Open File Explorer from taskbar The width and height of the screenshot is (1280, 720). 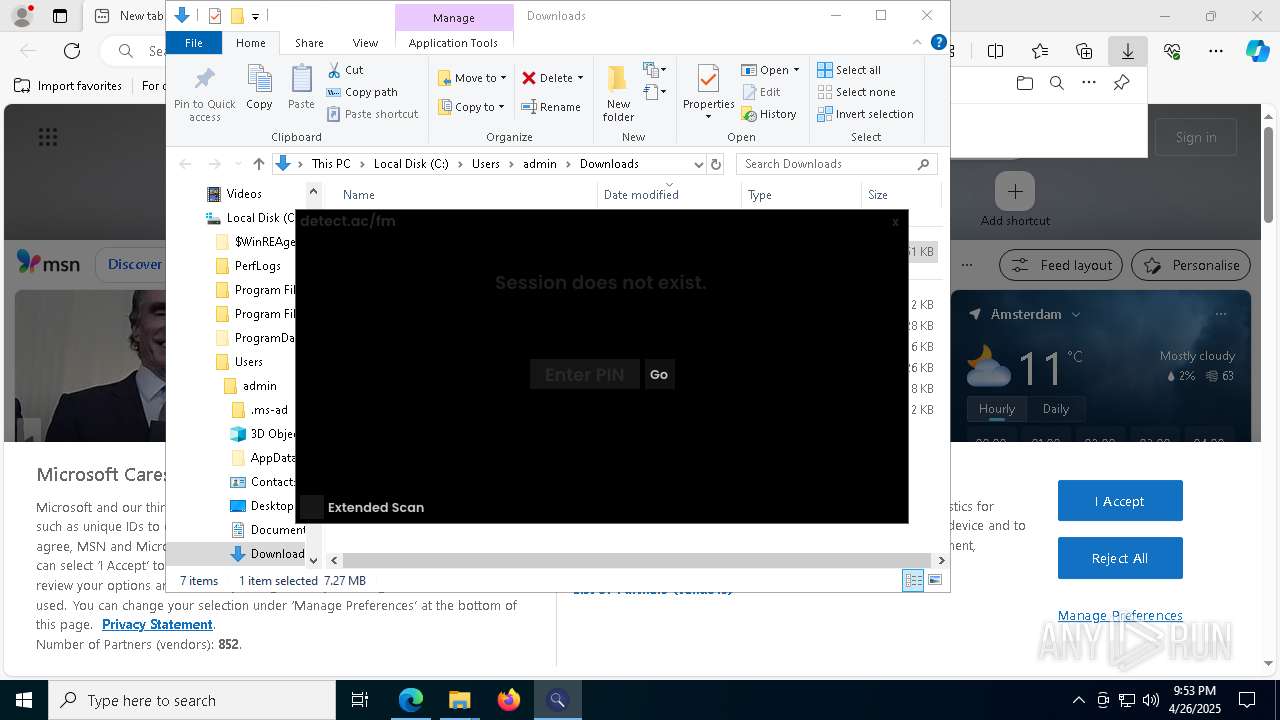tap(459, 700)
